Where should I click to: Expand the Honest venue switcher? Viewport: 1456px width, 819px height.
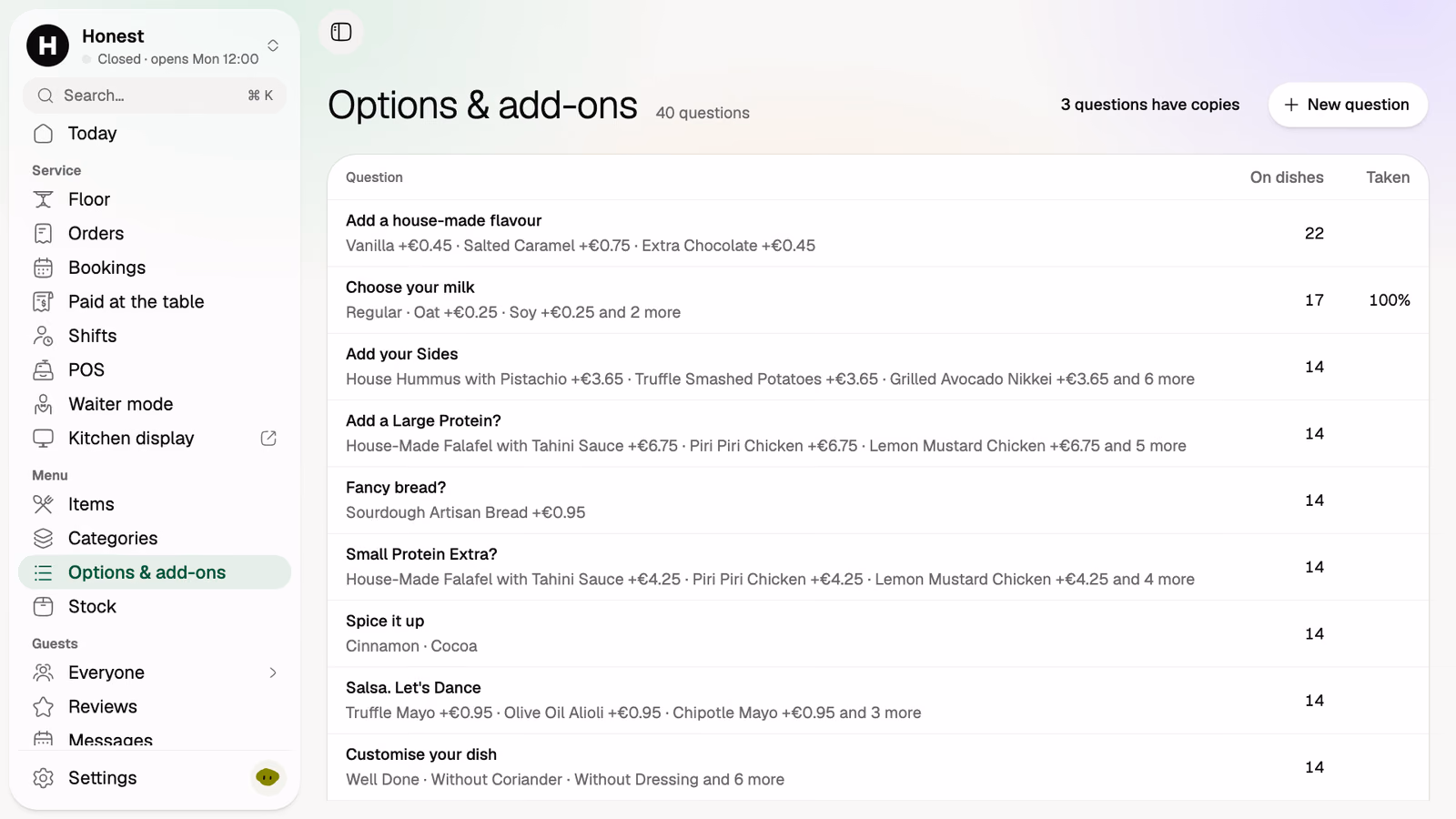click(x=273, y=45)
